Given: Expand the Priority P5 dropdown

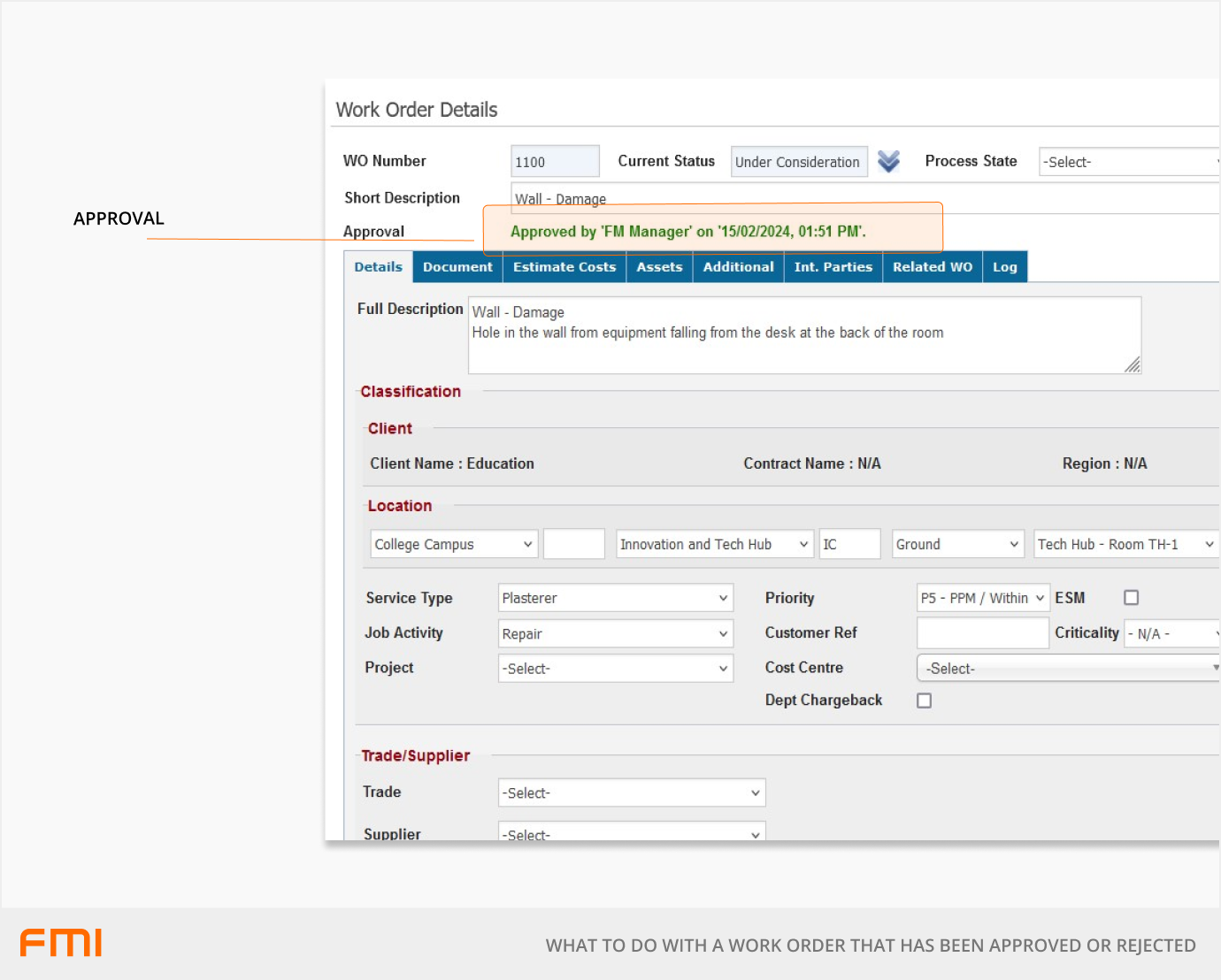Looking at the screenshot, I should click(983, 598).
